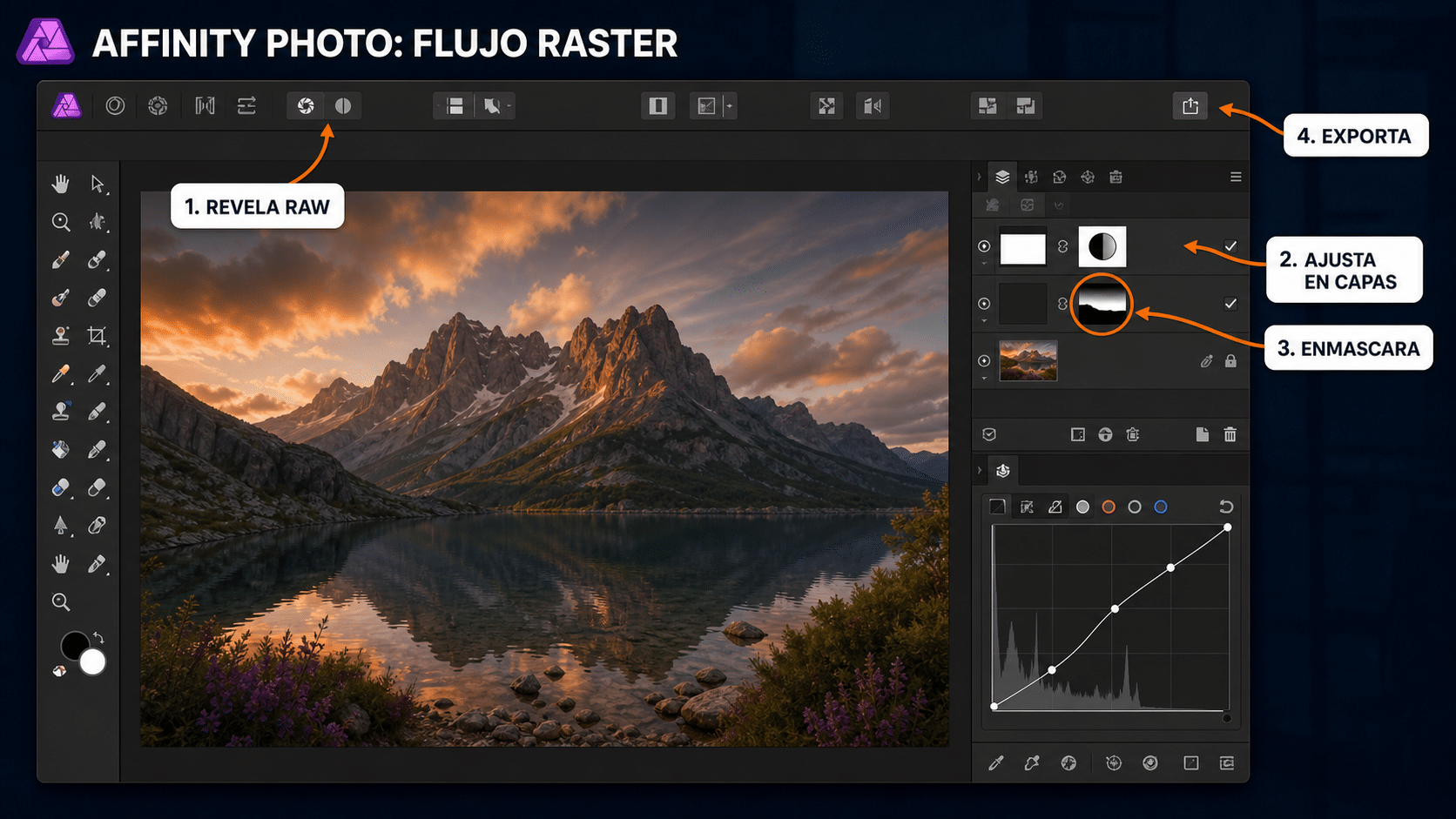This screenshot has width=1456, height=819.
Task: Click the mask layer button below layers
Action: pyautogui.click(x=1077, y=434)
